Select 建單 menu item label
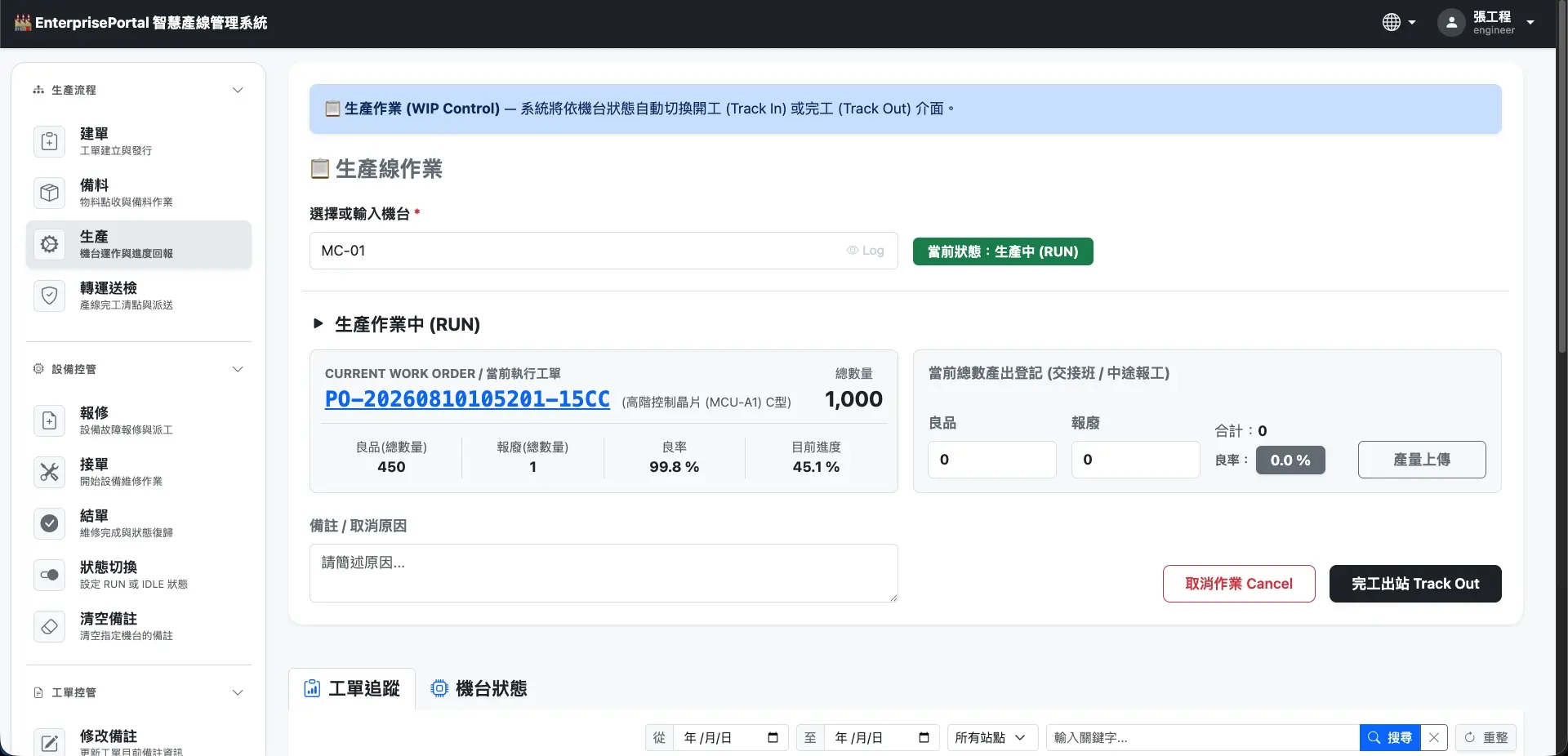This screenshot has width=1568, height=756. 94,134
